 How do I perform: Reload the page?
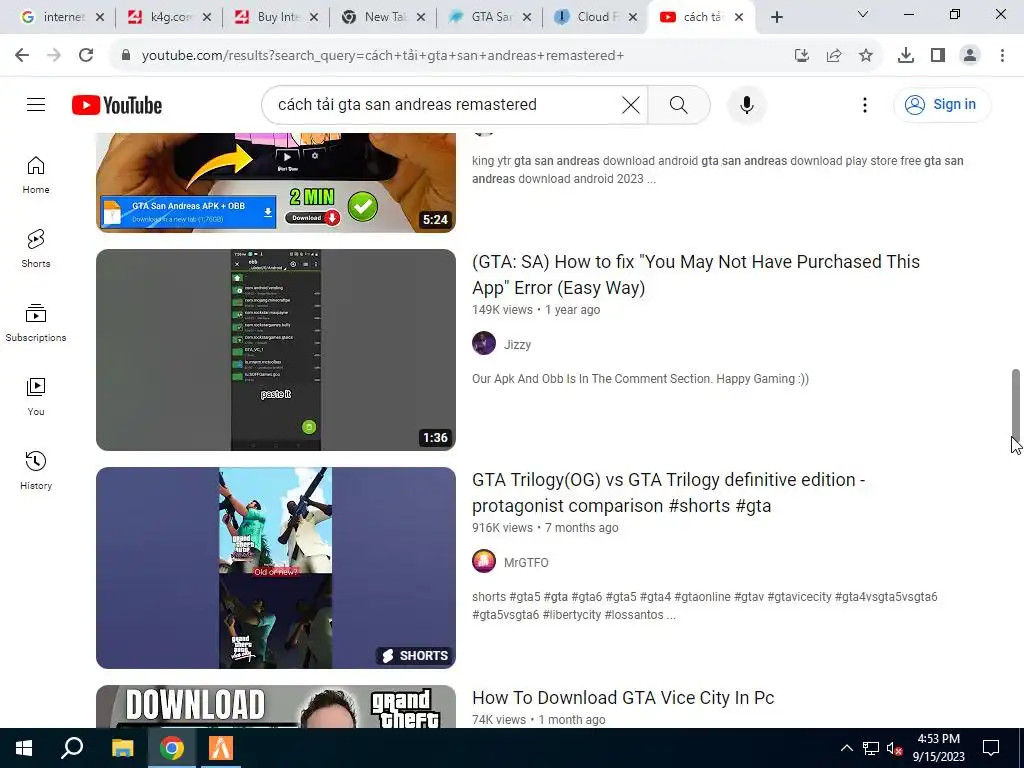click(86, 56)
